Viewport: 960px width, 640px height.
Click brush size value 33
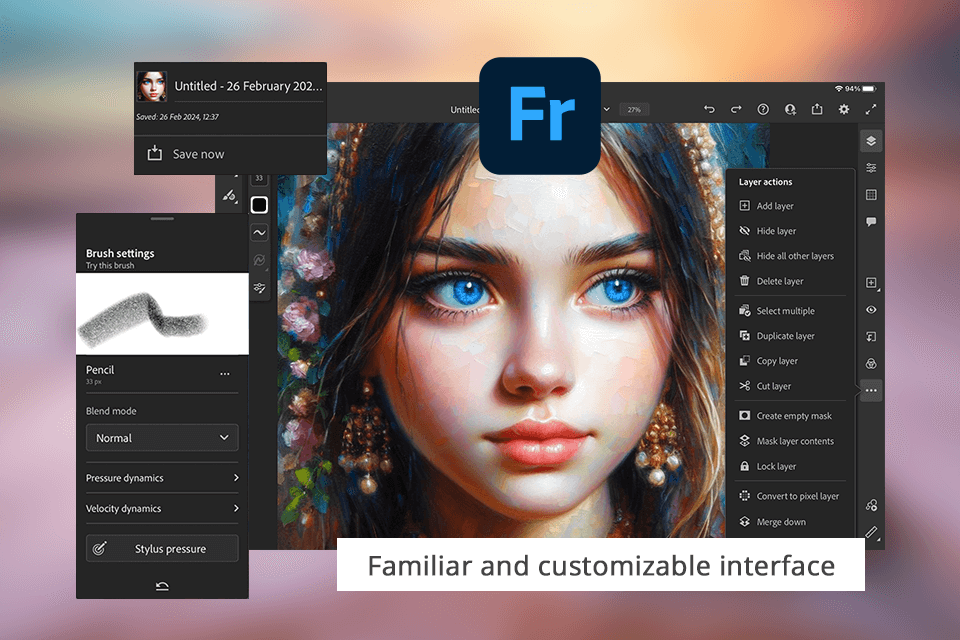[259, 178]
